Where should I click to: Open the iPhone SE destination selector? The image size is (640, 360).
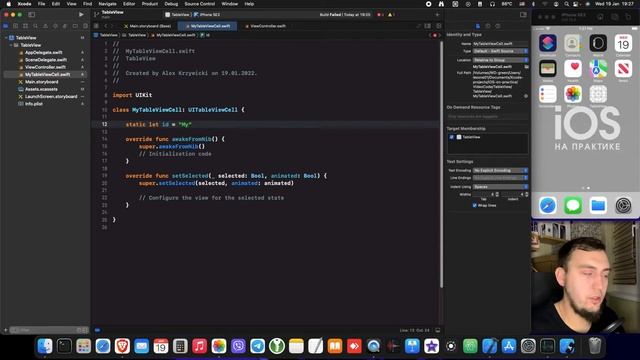(x=207, y=15)
